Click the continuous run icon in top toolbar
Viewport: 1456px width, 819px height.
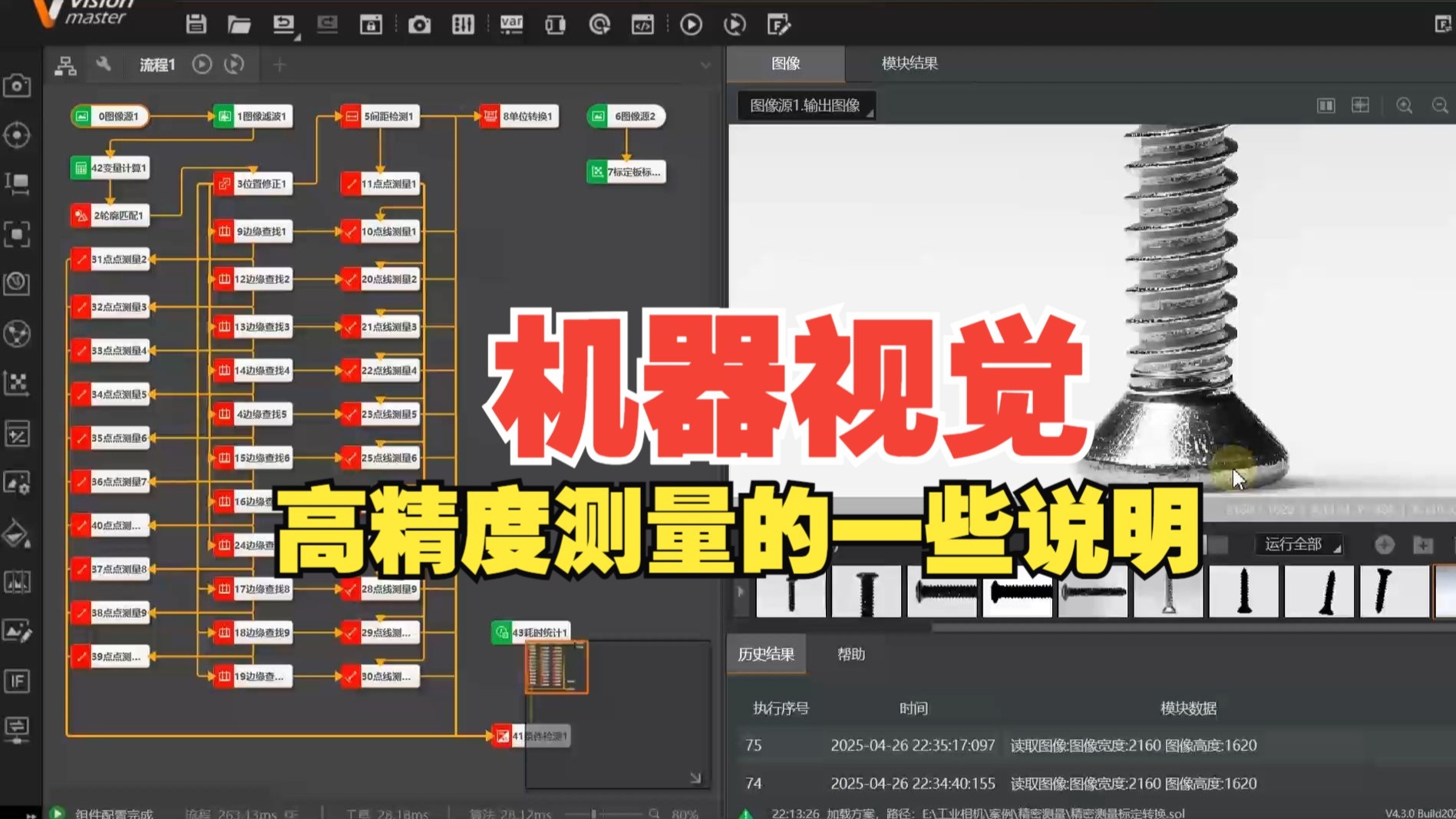coord(735,25)
